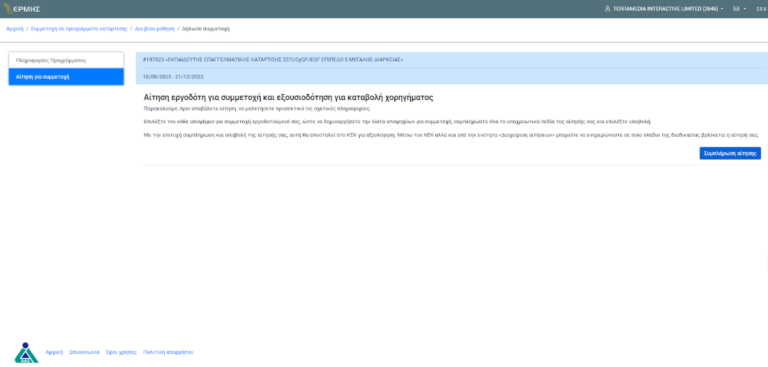This screenshot has width=768, height=367.
Task: Click the Συμπλήρωση αίτησης button
Action: 730,153
